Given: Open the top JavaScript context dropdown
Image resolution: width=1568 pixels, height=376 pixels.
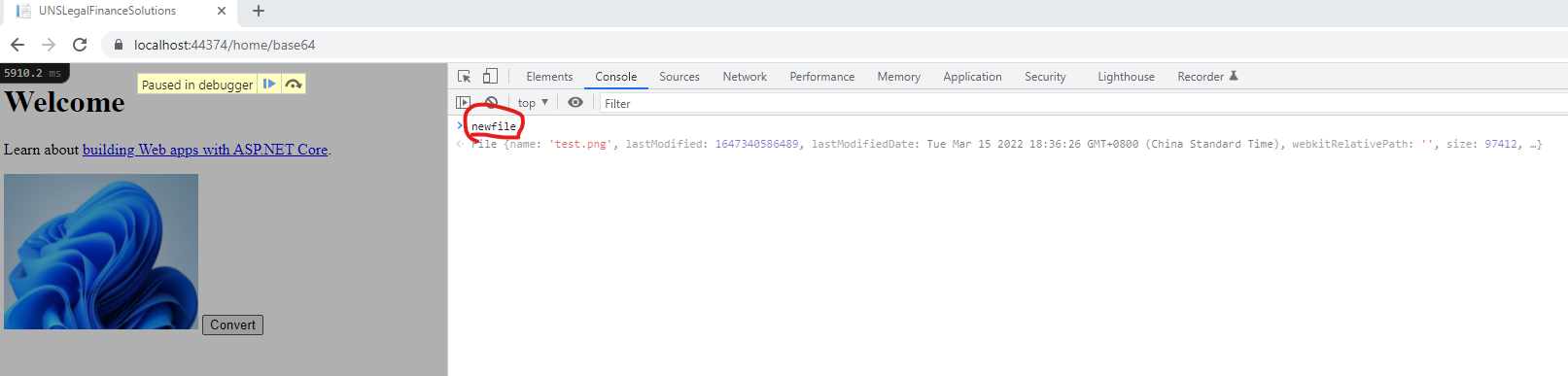Looking at the screenshot, I should point(533,103).
